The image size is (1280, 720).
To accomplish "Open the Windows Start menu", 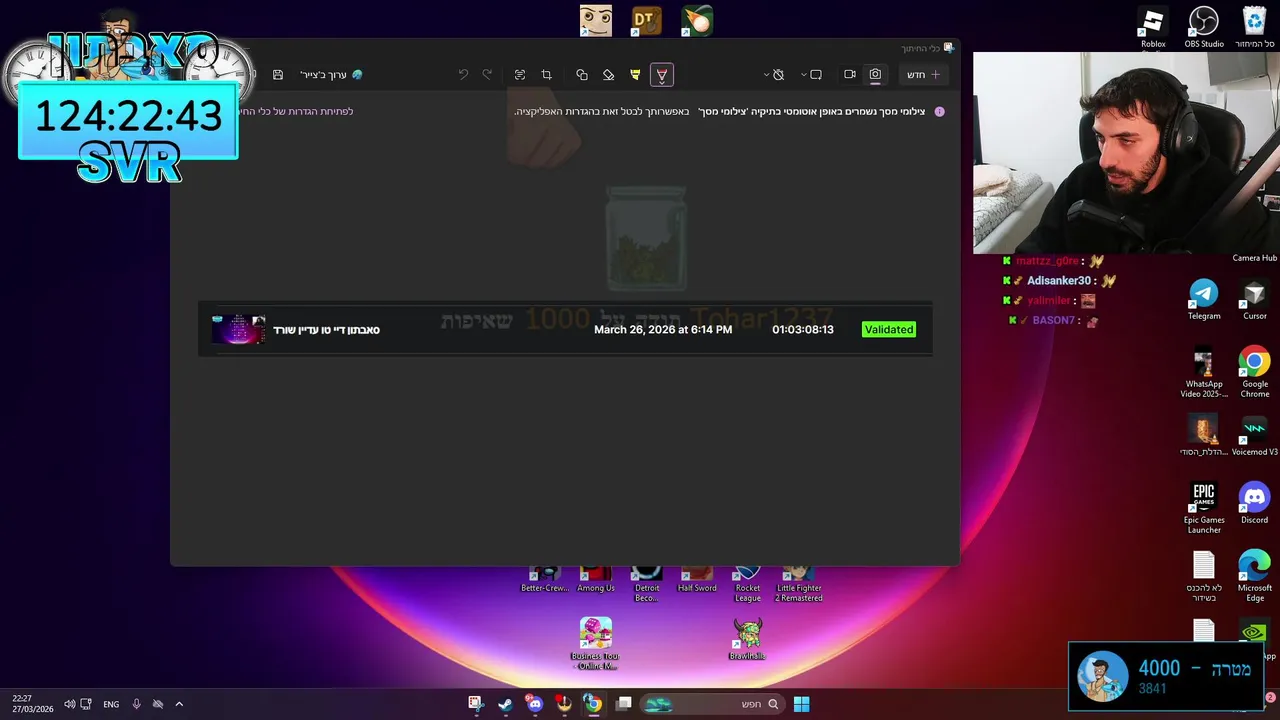I will point(801,704).
